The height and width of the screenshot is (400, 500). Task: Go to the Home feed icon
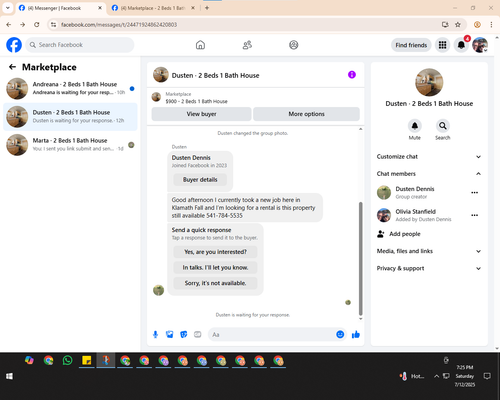click(x=200, y=45)
